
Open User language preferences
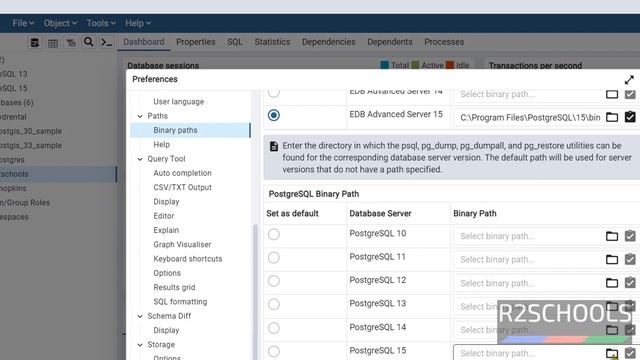178,102
